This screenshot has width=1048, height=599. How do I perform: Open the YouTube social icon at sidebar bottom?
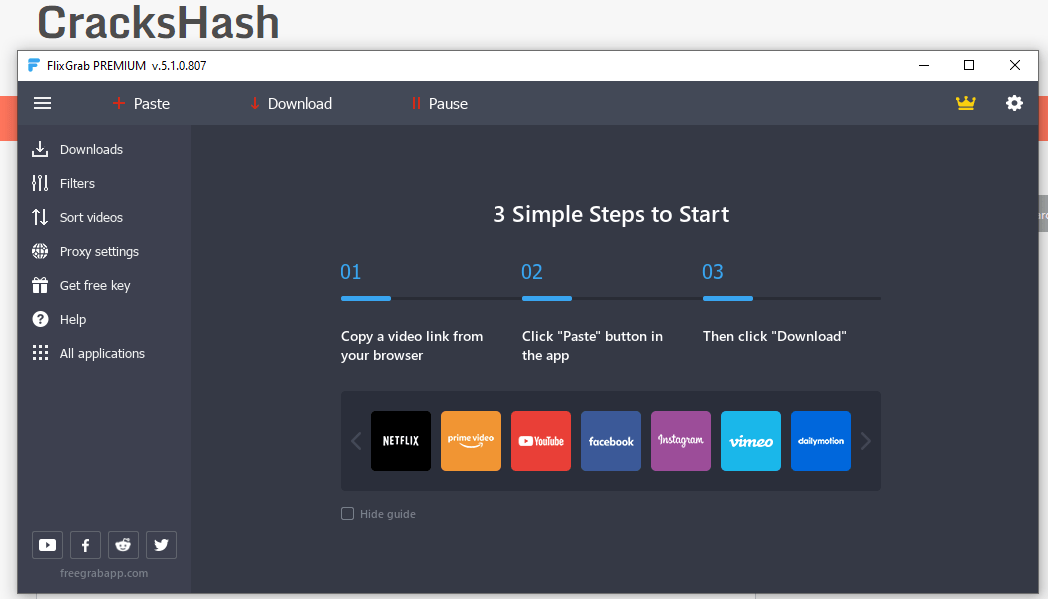tap(47, 545)
